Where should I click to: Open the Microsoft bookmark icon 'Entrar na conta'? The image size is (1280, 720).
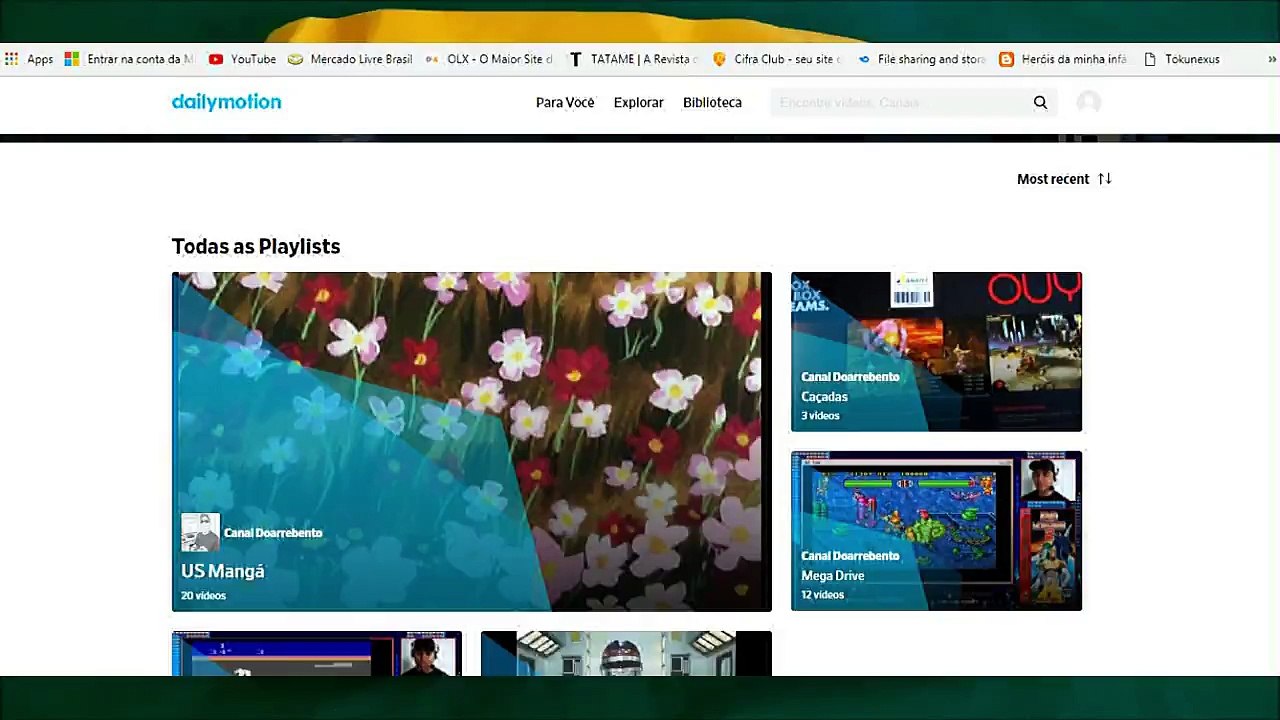click(x=72, y=59)
